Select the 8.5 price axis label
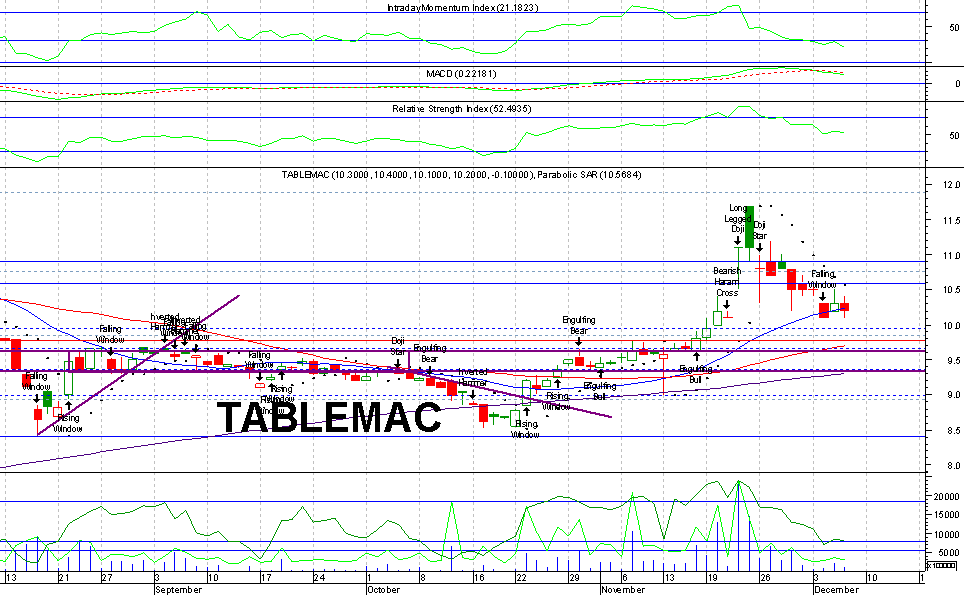The width and height of the screenshot is (964, 595). click(x=952, y=431)
